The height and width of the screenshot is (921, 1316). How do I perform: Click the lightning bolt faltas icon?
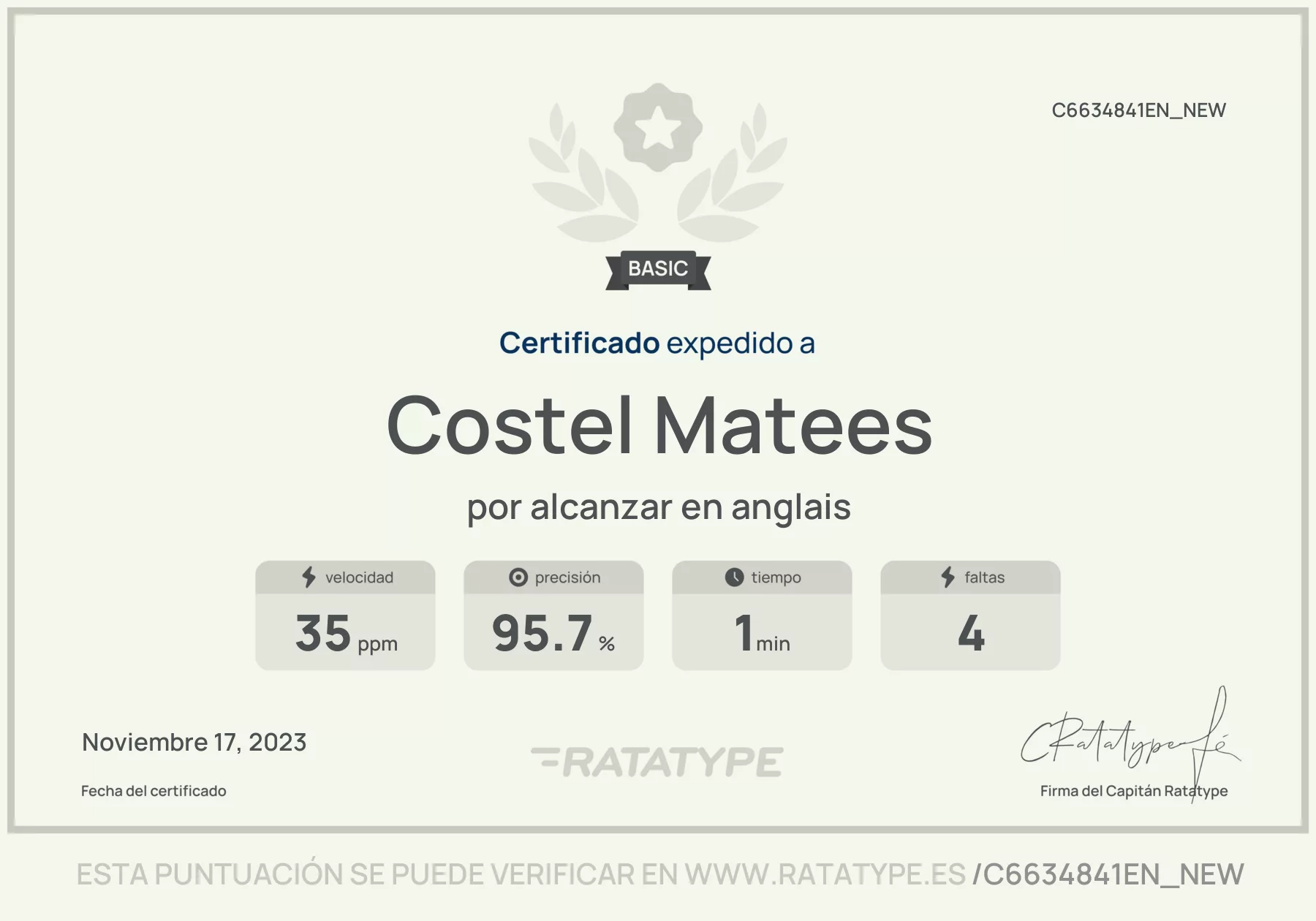pos(948,577)
